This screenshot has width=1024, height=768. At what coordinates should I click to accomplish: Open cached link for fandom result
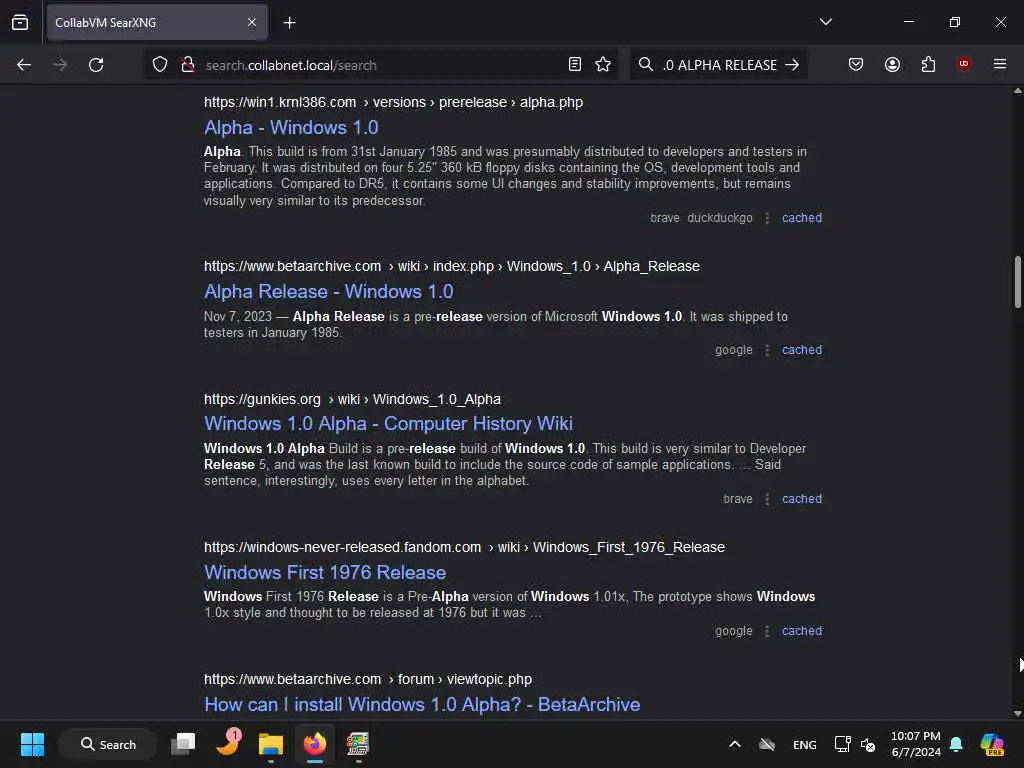(802, 631)
